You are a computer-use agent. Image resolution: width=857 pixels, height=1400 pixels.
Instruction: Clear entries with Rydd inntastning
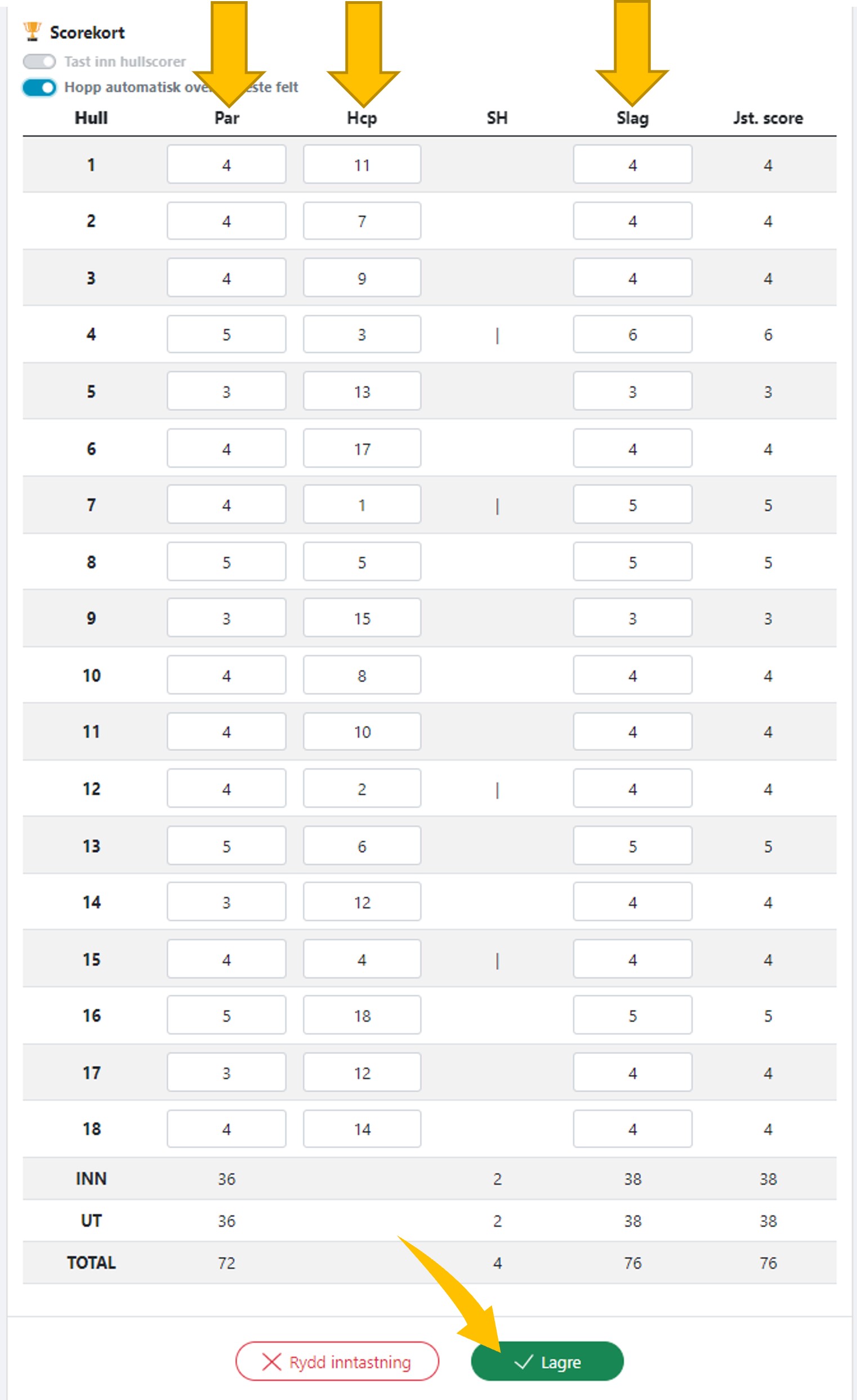(x=337, y=1361)
